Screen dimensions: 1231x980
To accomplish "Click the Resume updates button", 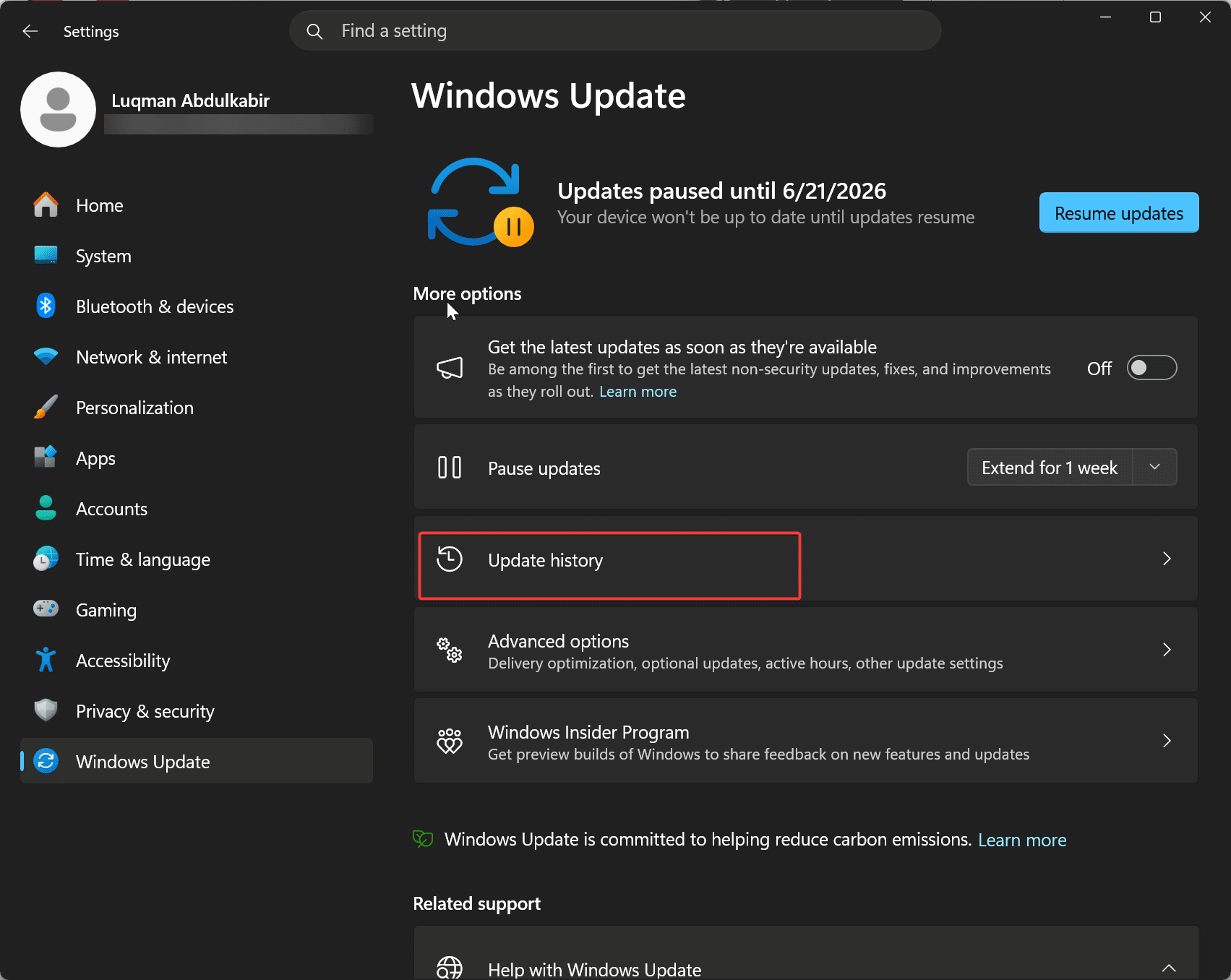I will 1119,212.
